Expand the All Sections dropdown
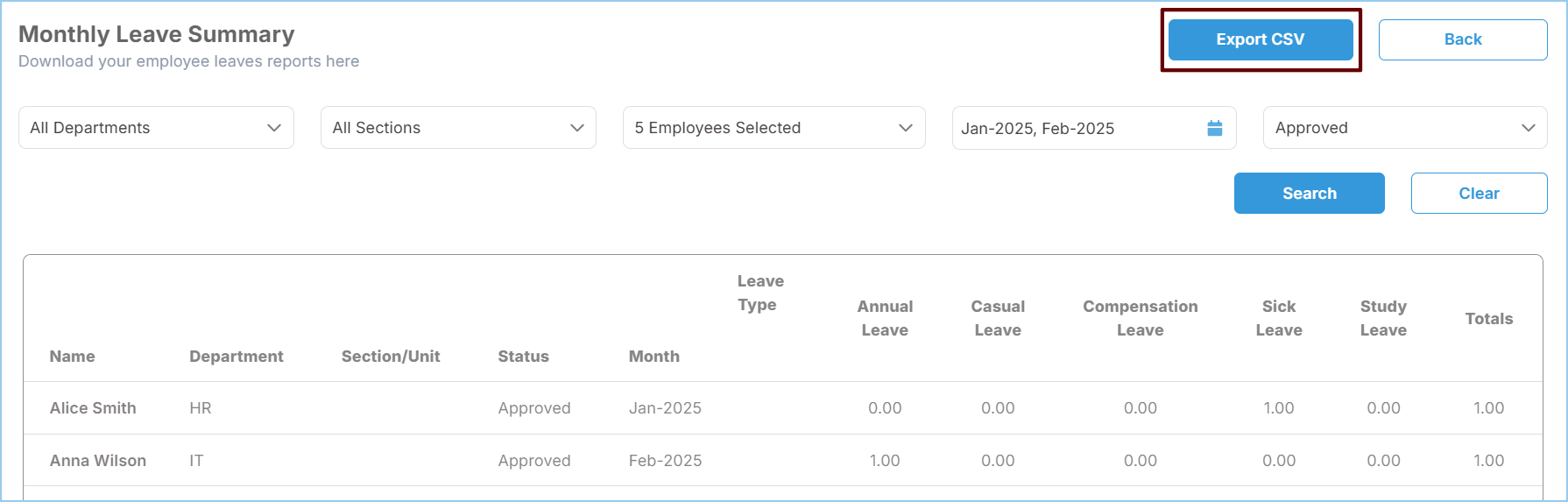Viewport: 1568px width, 502px height. point(458,128)
